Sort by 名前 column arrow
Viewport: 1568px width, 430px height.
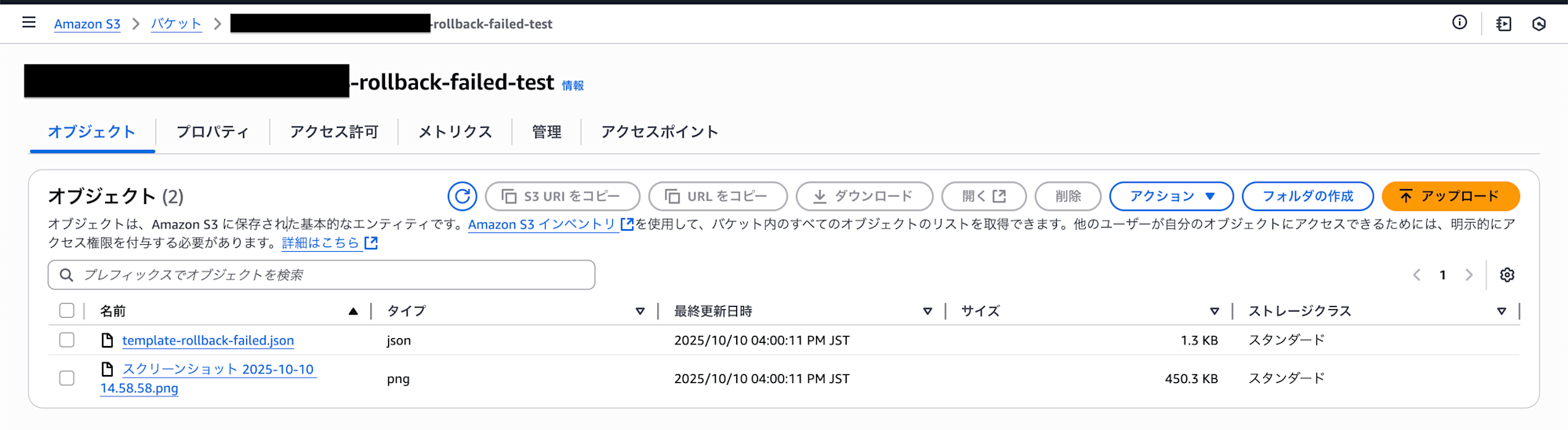point(354,312)
